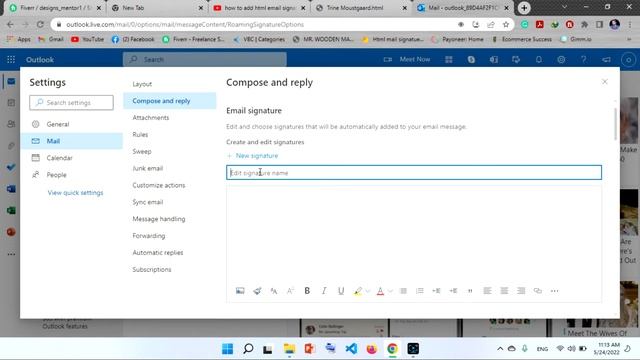The width and height of the screenshot is (640, 360).
Task: Click the Edit signature name field
Action: tap(414, 173)
